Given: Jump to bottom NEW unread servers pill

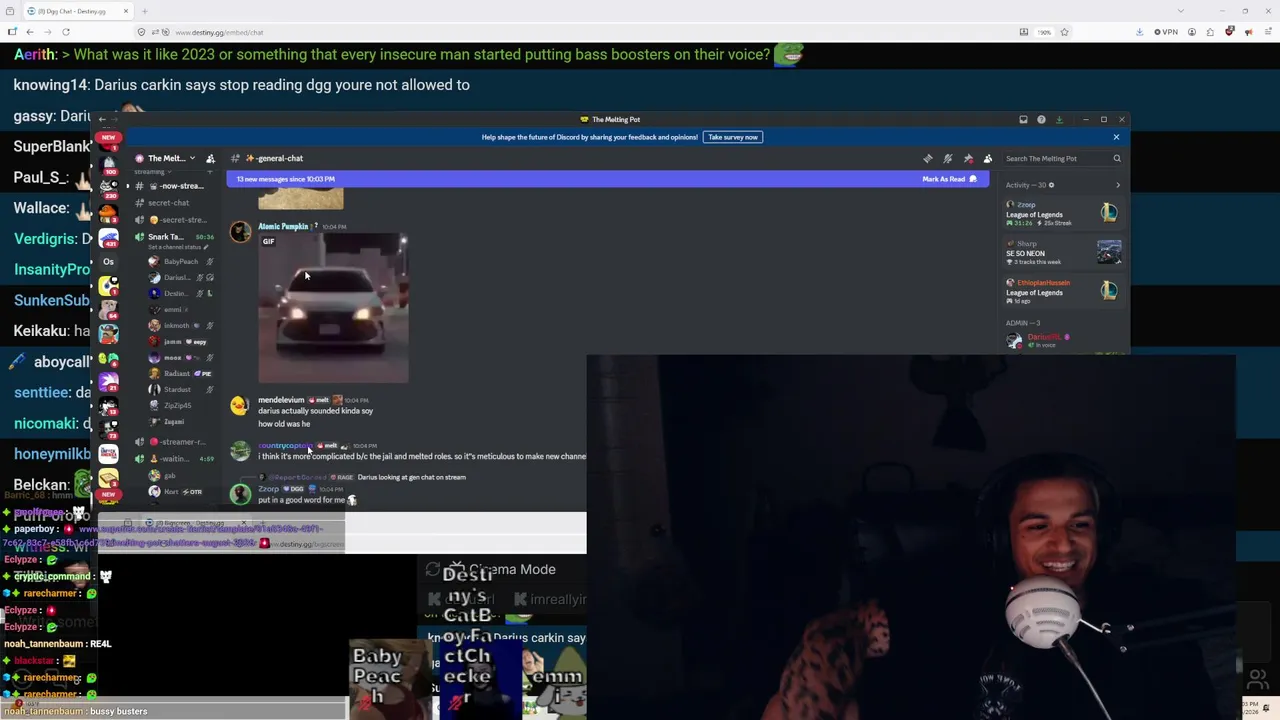Looking at the screenshot, I should [x=108, y=494].
